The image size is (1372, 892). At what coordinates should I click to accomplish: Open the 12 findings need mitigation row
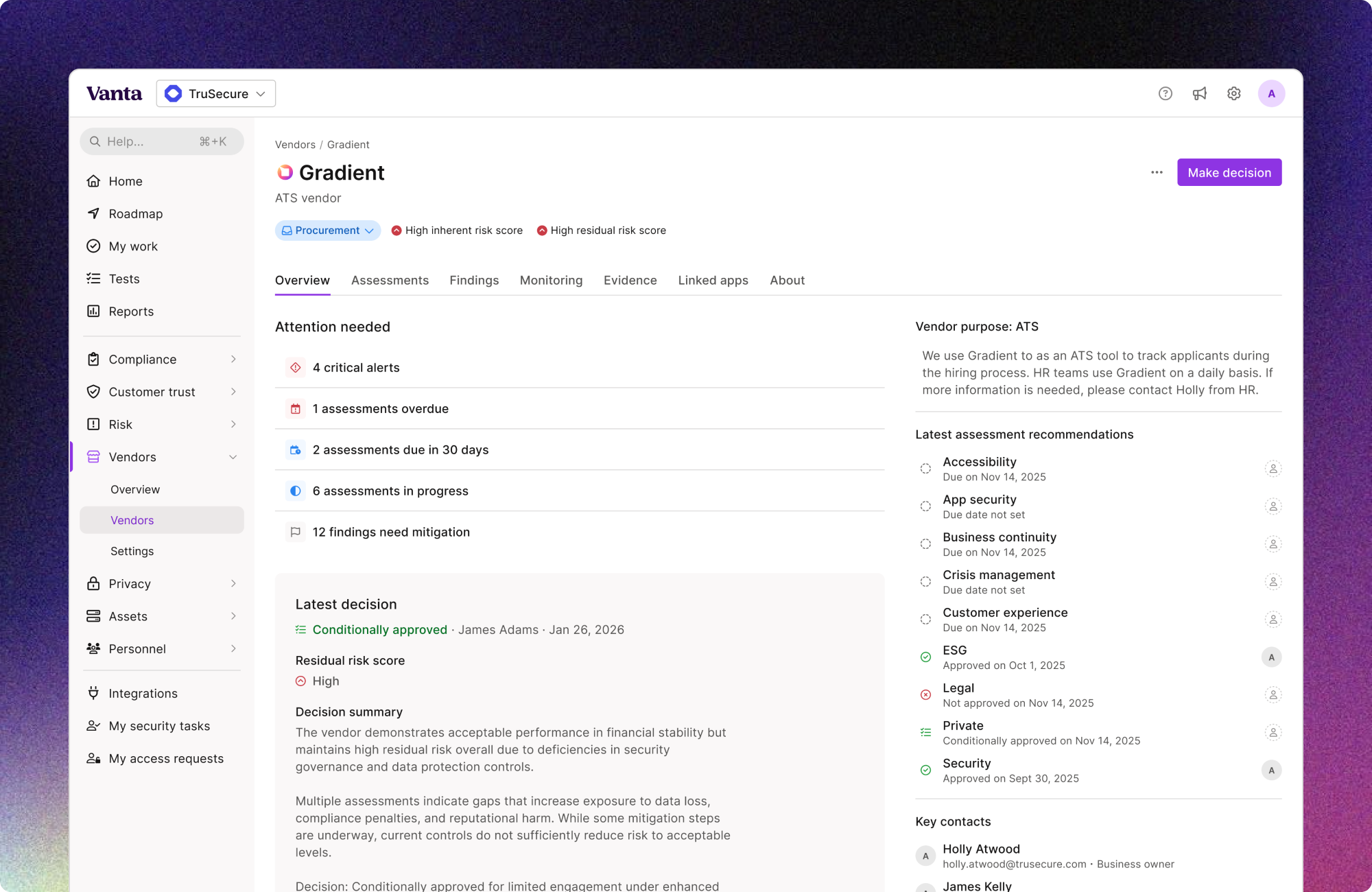(x=391, y=532)
